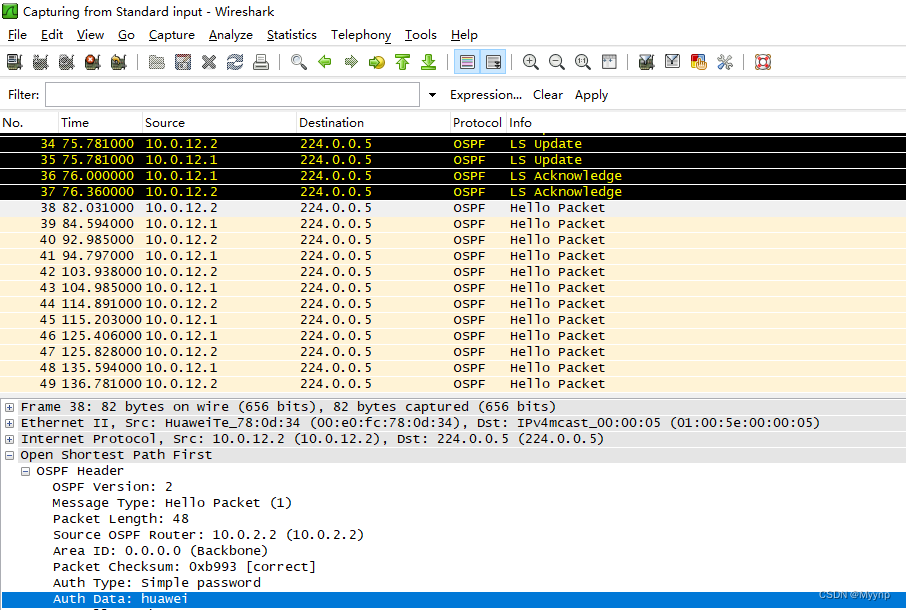The height and width of the screenshot is (610, 906).
Task: Open the Statistics menu
Action: pyautogui.click(x=292, y=35)
